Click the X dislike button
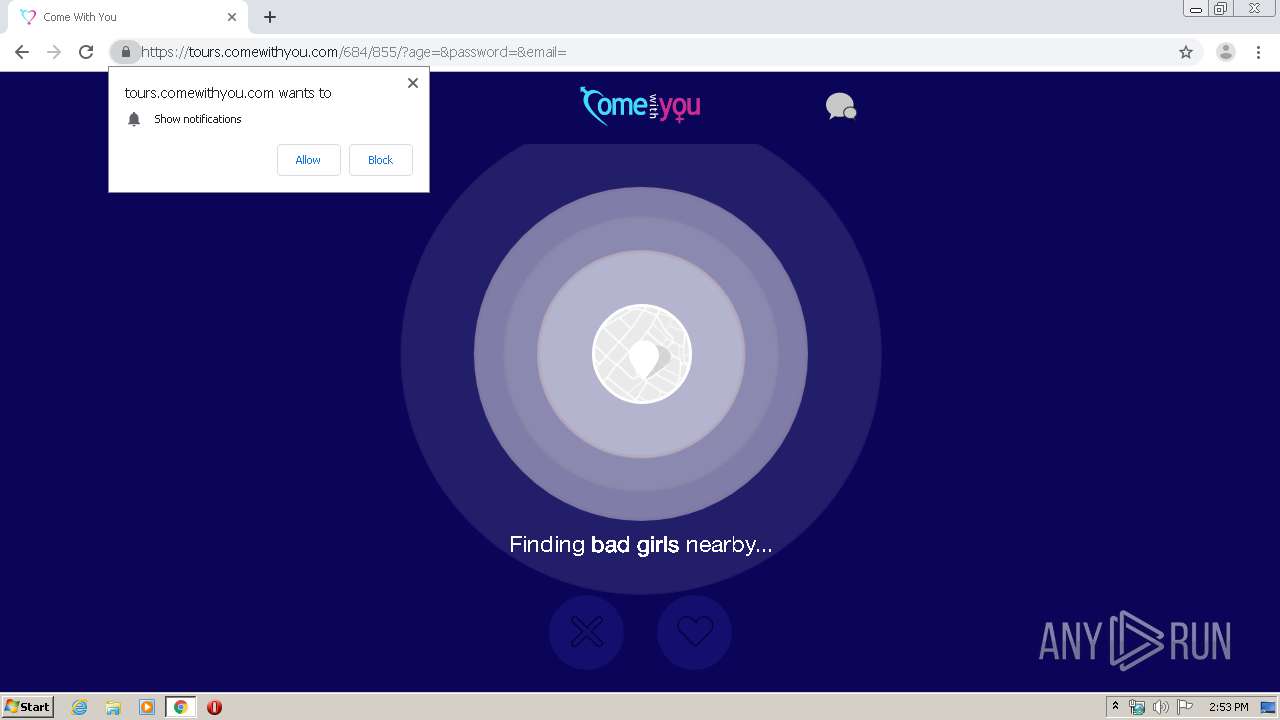The image size is (1280, 720). 586,632
